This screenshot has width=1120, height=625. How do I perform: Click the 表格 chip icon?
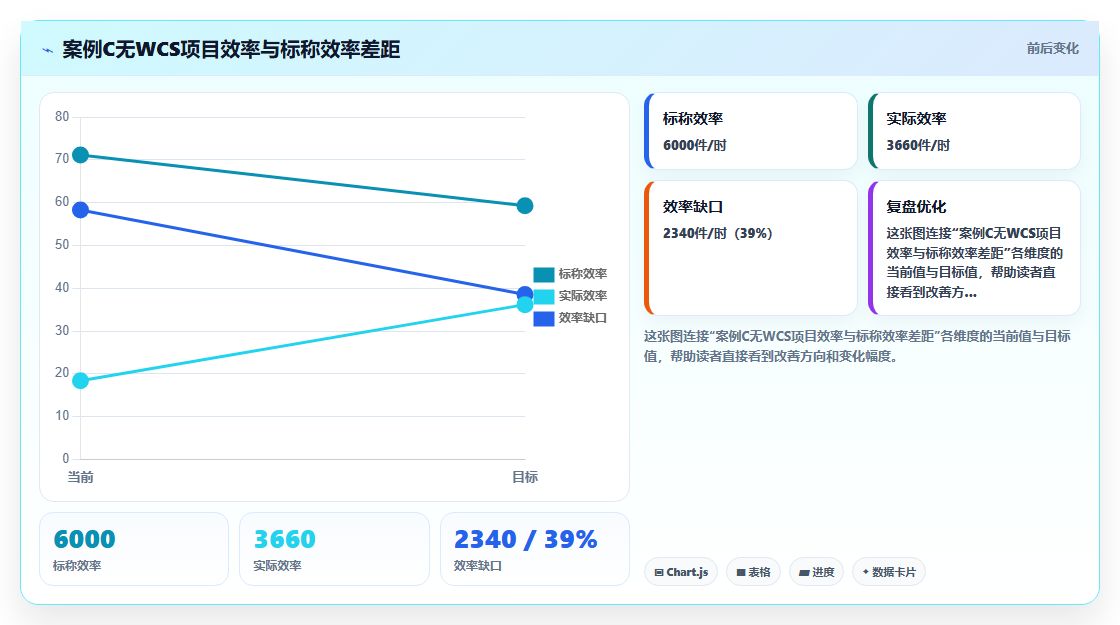coord(741,573)
